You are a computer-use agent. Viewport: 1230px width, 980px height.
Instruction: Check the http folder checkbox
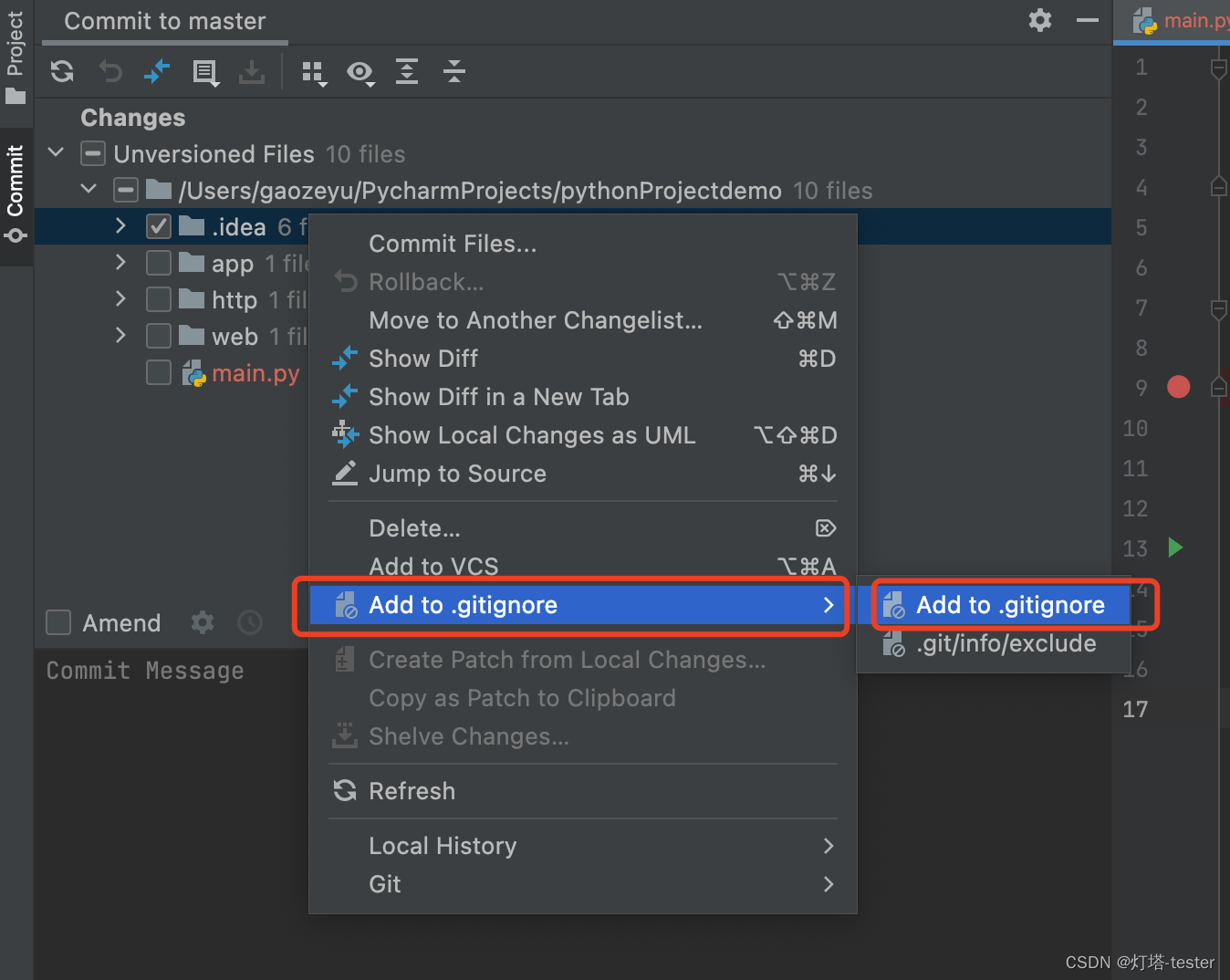159,299
